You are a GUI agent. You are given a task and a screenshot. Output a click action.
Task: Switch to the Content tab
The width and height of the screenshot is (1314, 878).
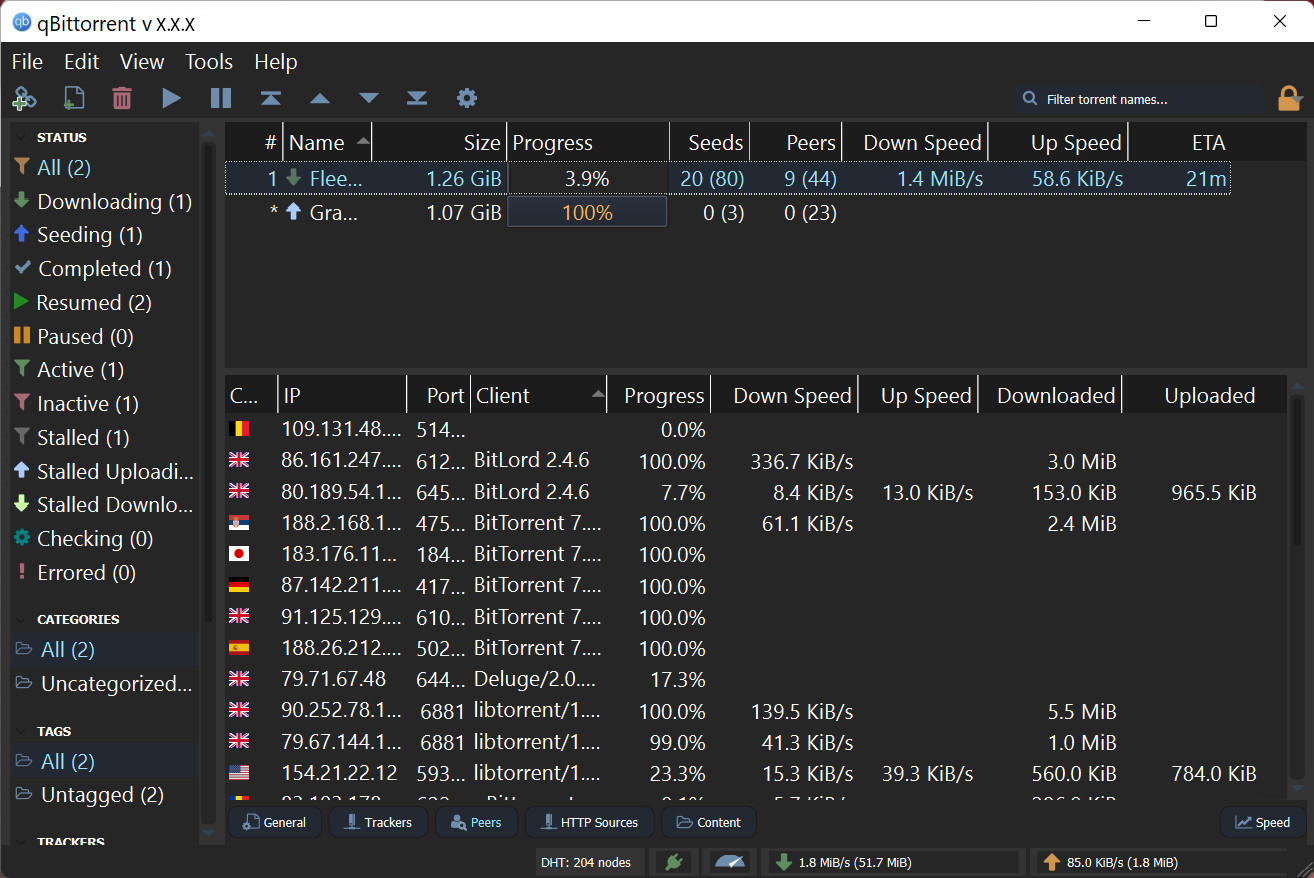pyautogui.click(x=709, y=822)
